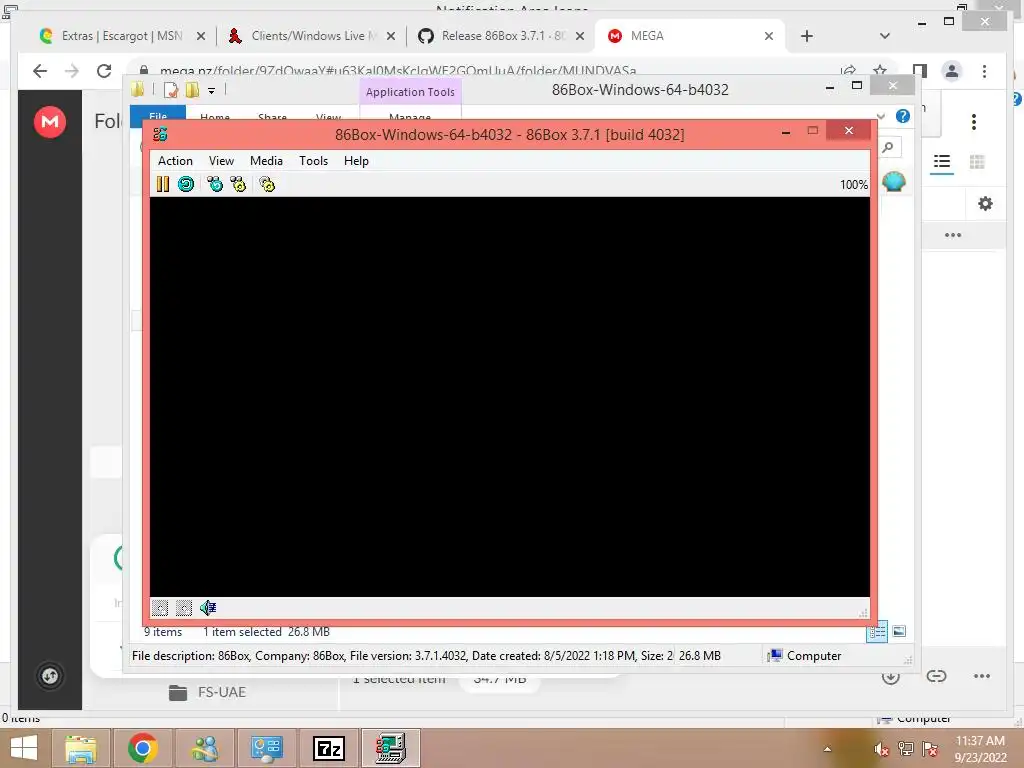The height and width of the screenshot is (768, 1024).
Task: Click the 86Box title bar app icon
Action: pyautogui.click(x=160, y=135)
